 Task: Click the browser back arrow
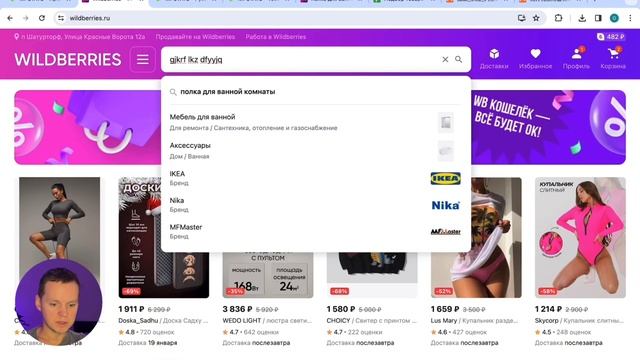(x=10, y=18)
